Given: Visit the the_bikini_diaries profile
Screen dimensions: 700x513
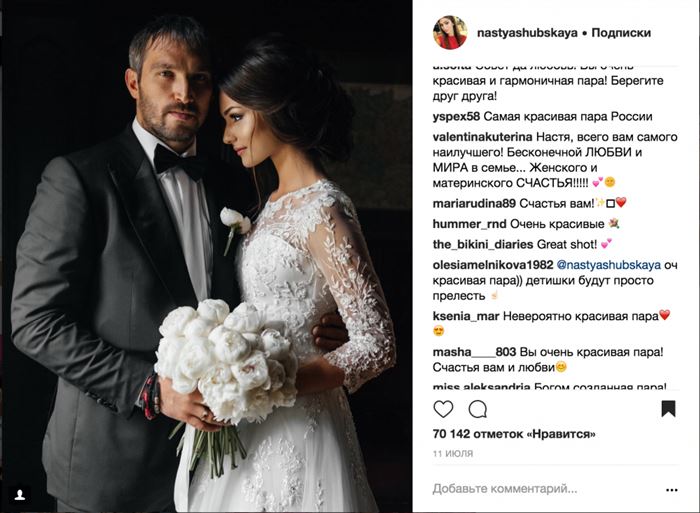Looking at the screenshot, I should click(483, 245).
